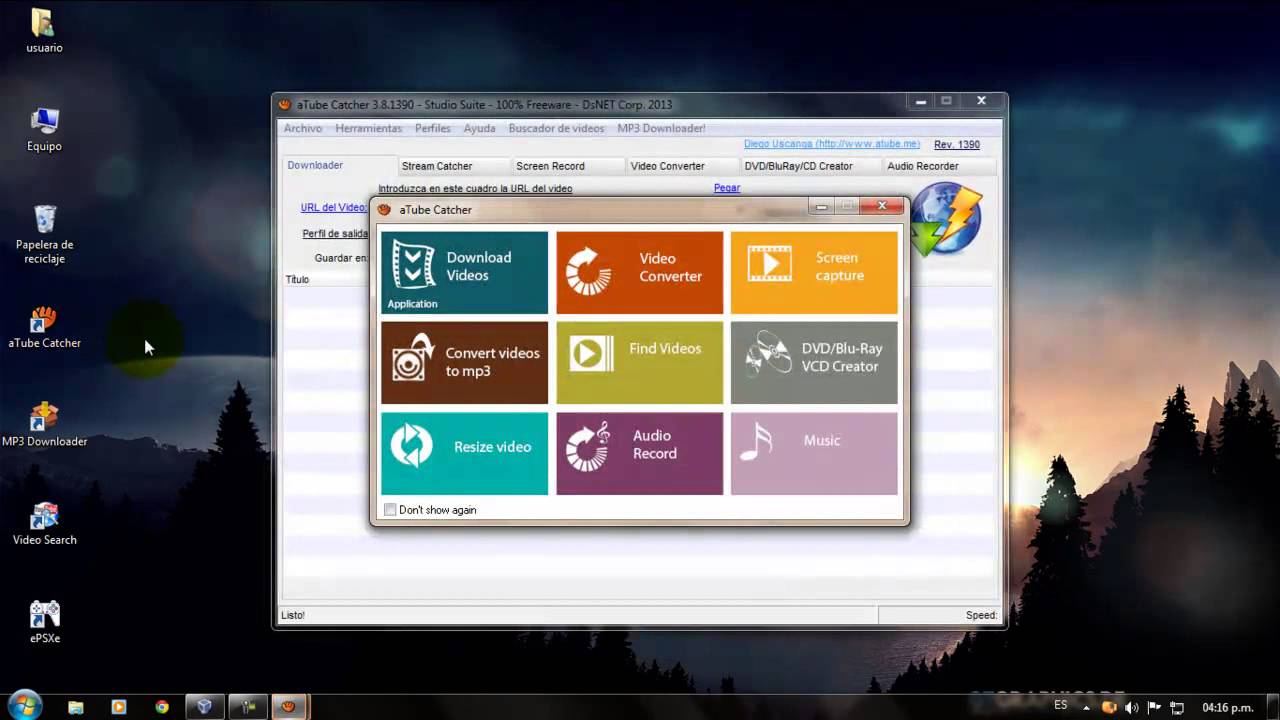
Task: Click the Rev. 1390 link
Action: [x=957, y=145]
